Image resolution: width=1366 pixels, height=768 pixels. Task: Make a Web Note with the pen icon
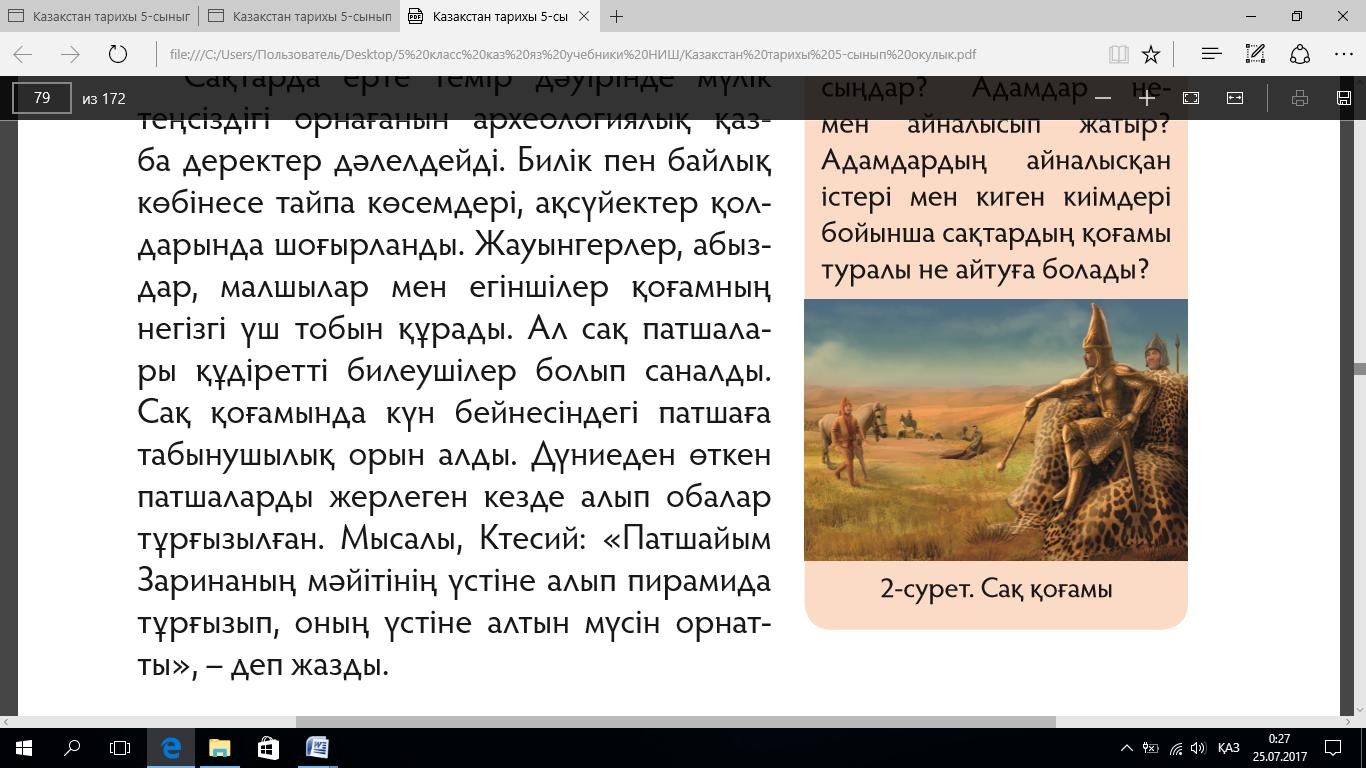tap(1256, 54)
